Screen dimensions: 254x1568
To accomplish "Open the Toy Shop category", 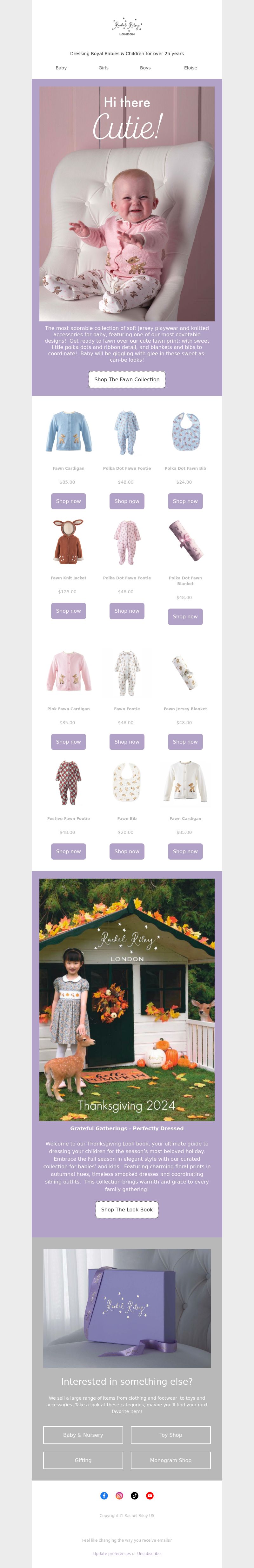I will (170, 1435).
